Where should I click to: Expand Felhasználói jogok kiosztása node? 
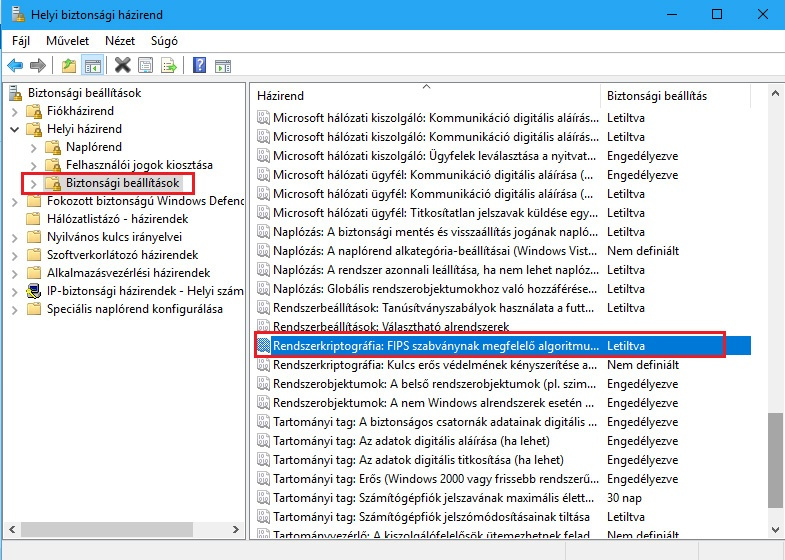[x=34, y=165]
